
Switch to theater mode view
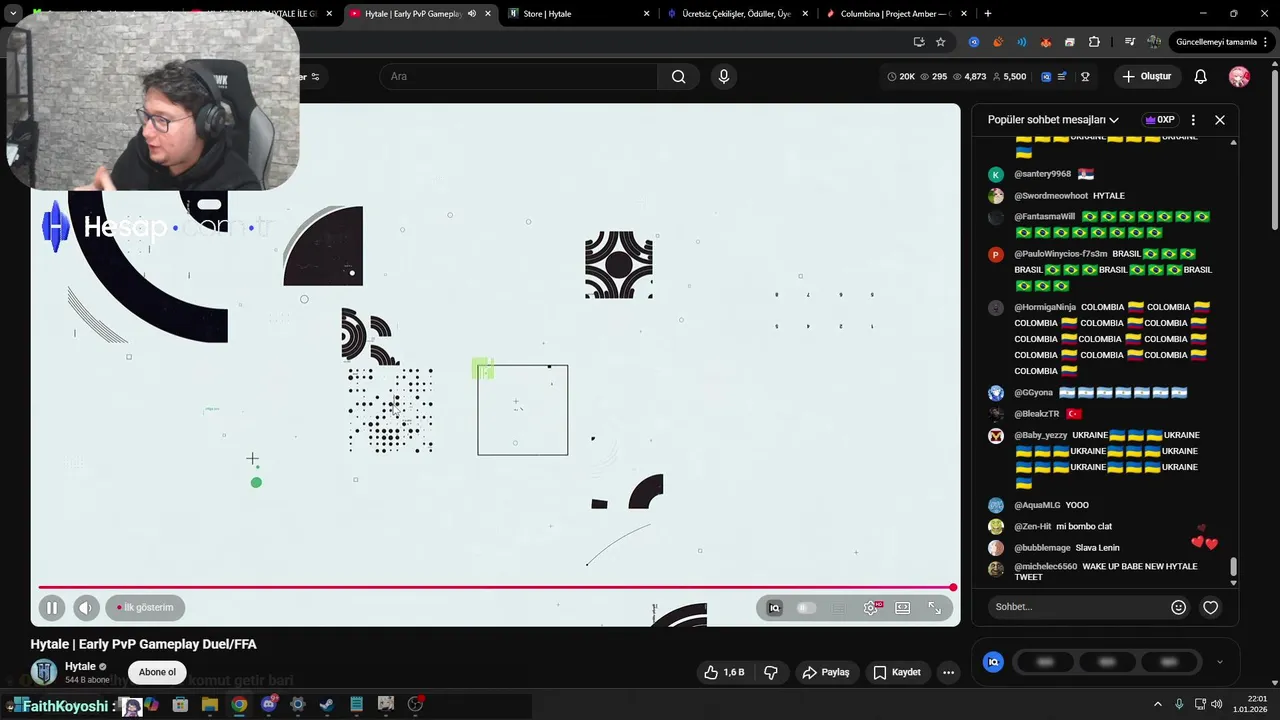coord(903,607)
